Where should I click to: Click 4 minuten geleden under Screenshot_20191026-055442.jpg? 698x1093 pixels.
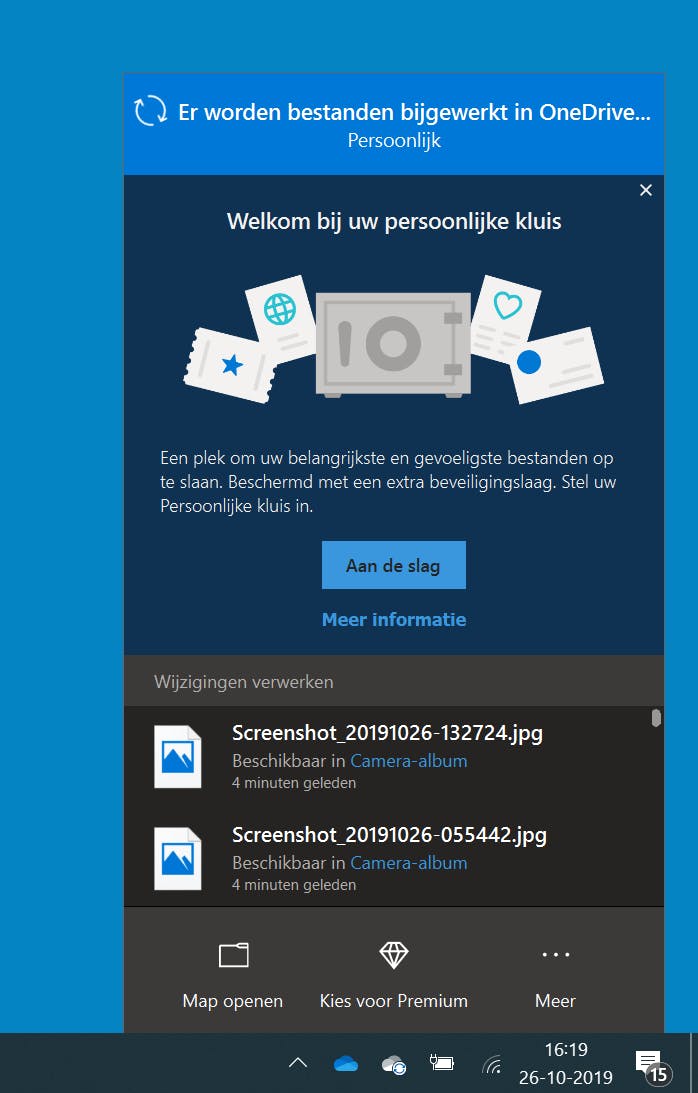[x=294, y=885]
